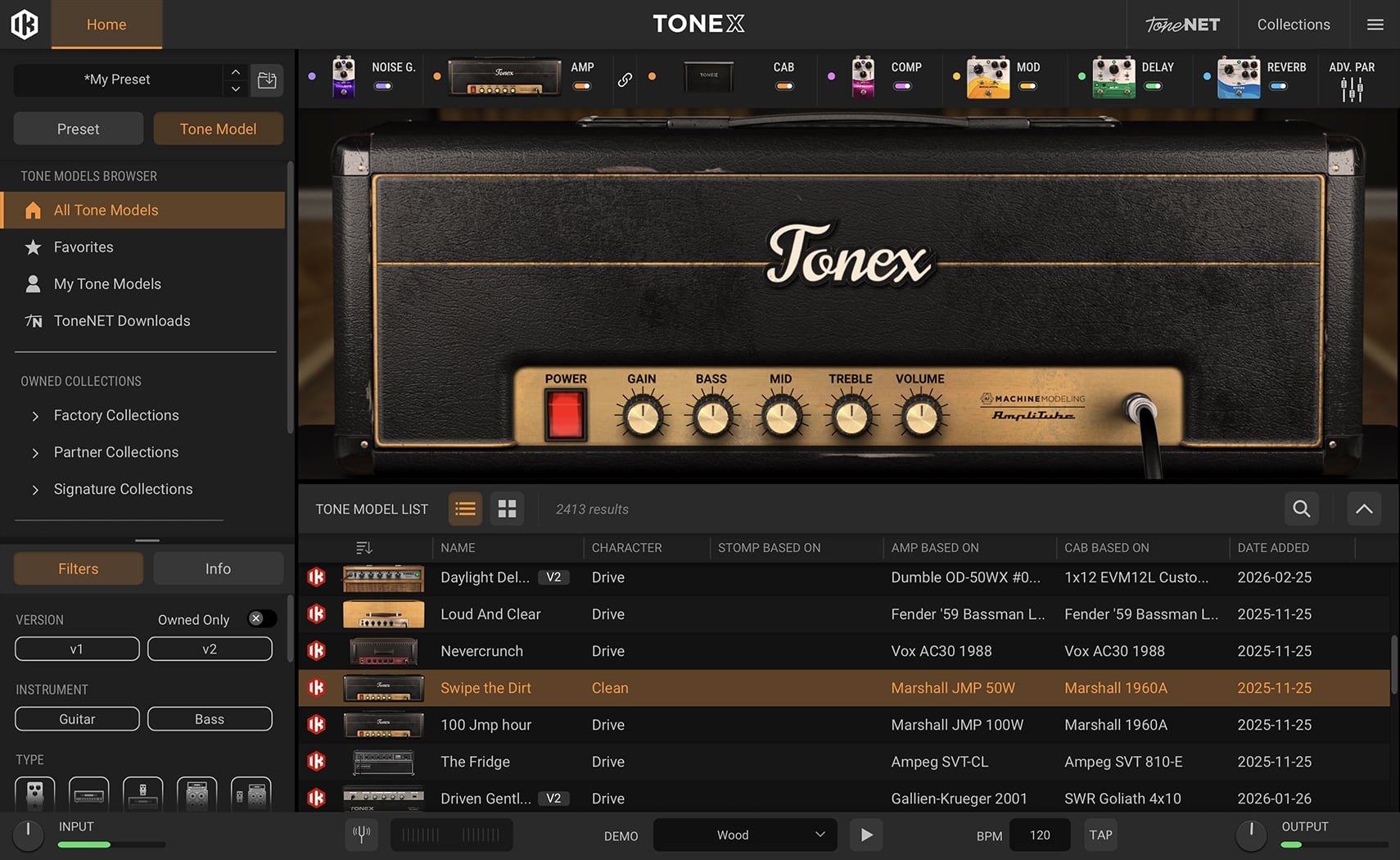1400x860 pixels.
Task: Expand Signature Collections
Action: tap(35, 490)
